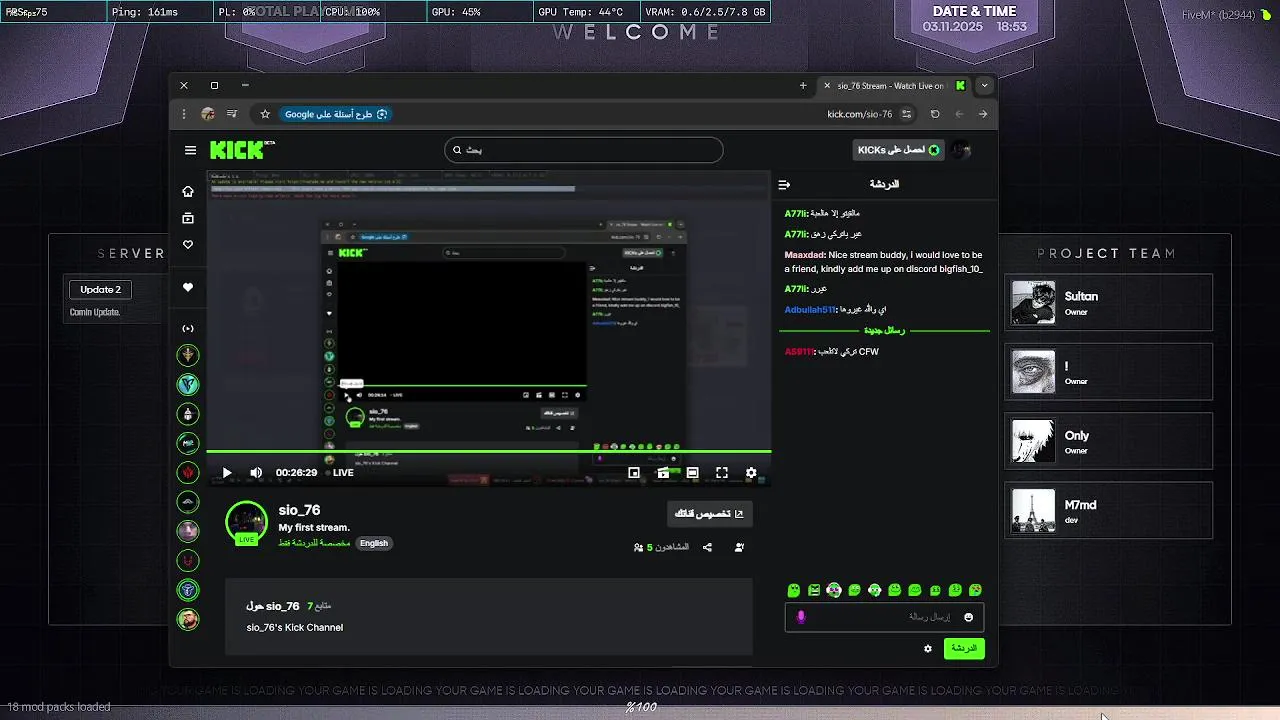This screenshot has width=1280, height=720.
Task: Click the Kick logo
Action: pyautogui.click(x=241, y=150)
